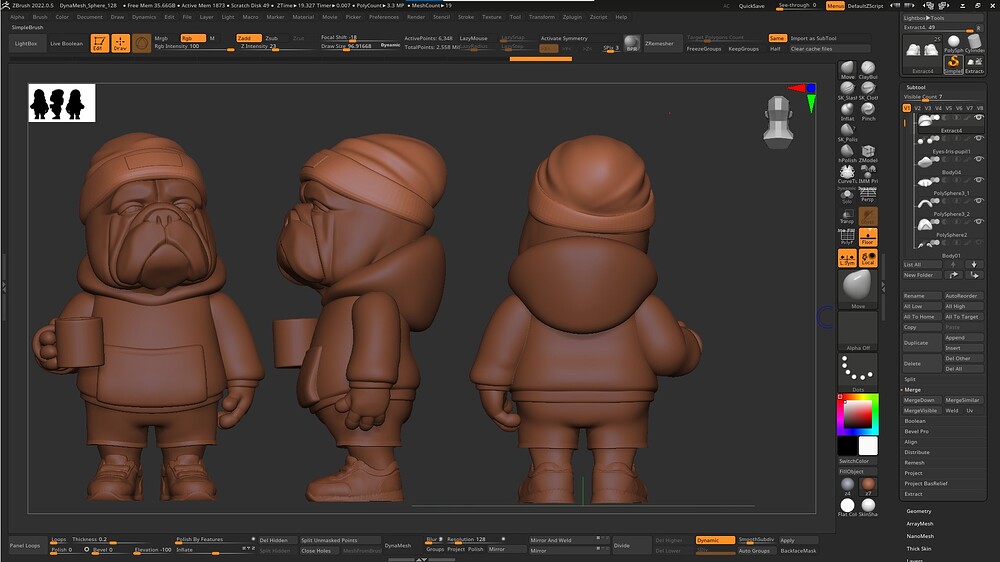
Task: Open the Preferences menu
Action: tap(384, 17)
